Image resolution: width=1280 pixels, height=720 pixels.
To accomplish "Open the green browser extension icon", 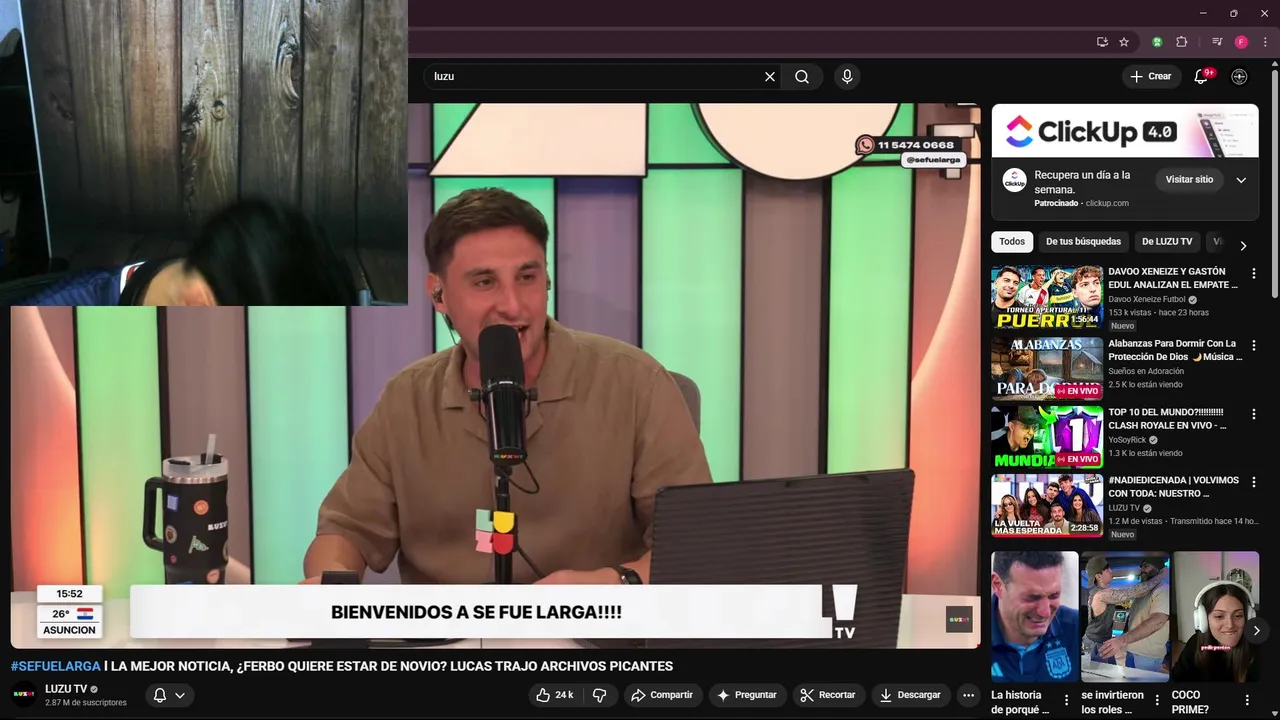I will point(1157,42).
